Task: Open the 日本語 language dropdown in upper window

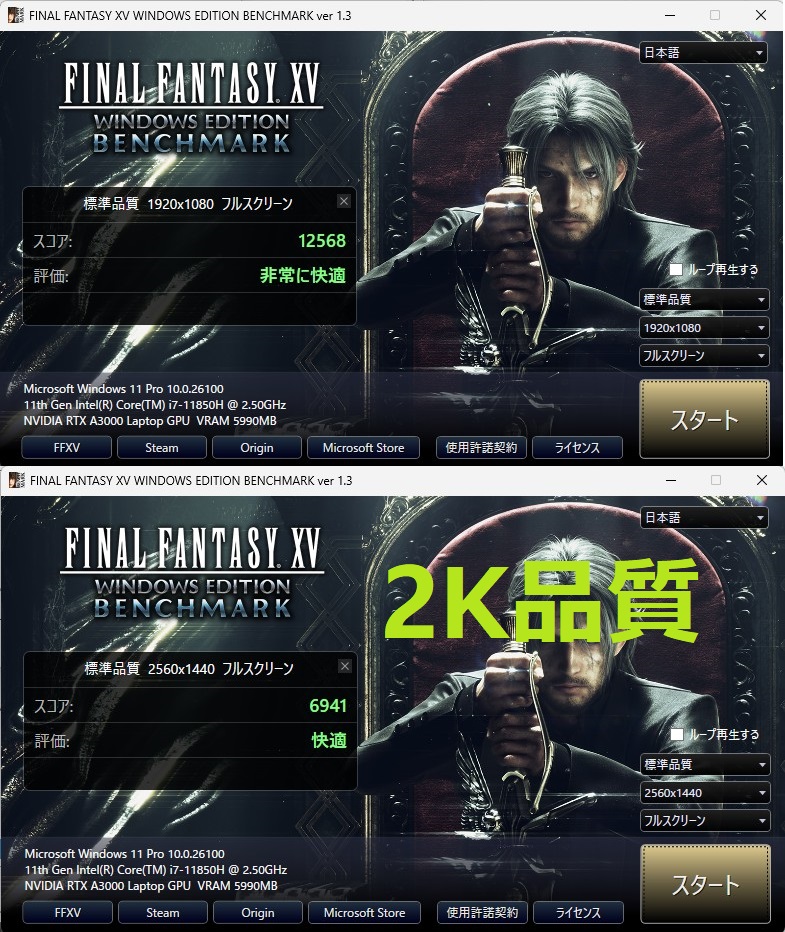Action: (x=704, y=53)
